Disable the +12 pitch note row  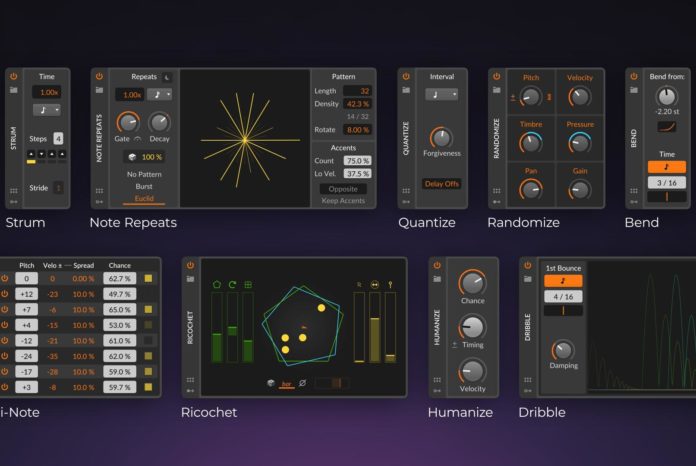click(x=5, y=294)
